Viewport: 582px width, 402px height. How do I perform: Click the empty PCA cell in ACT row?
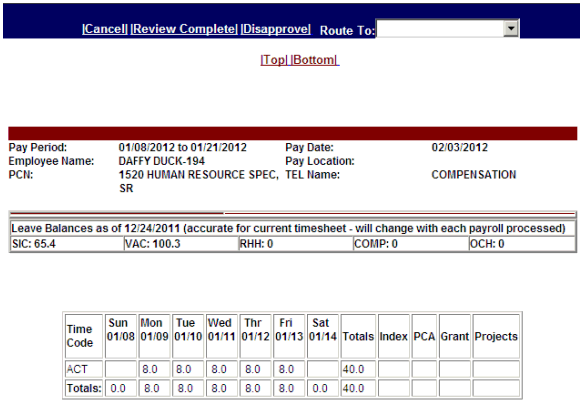(x=424, y=369)
